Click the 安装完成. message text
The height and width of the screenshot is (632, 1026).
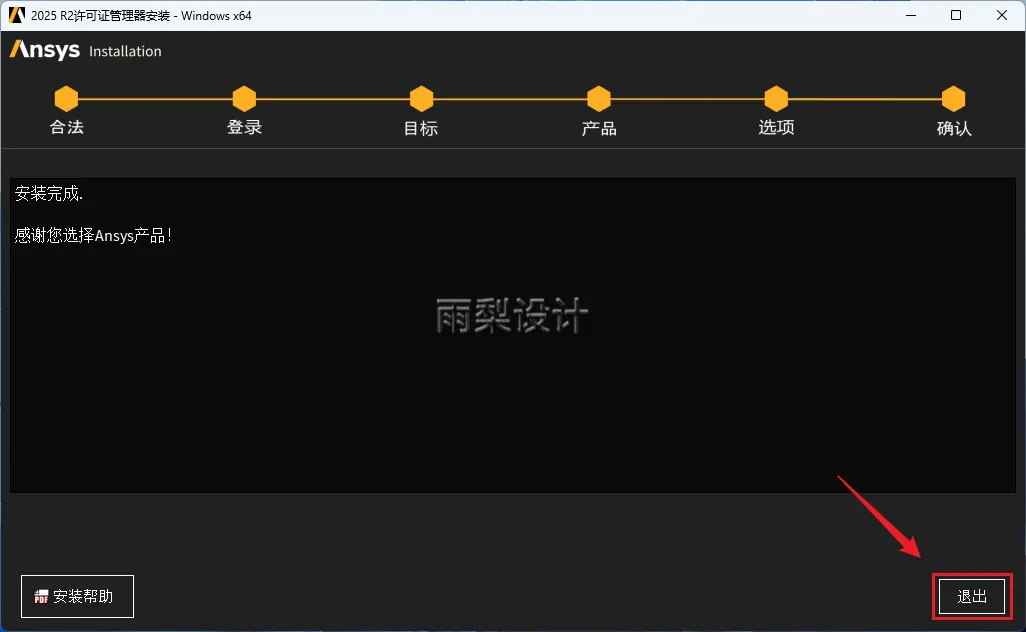[48, 194]
